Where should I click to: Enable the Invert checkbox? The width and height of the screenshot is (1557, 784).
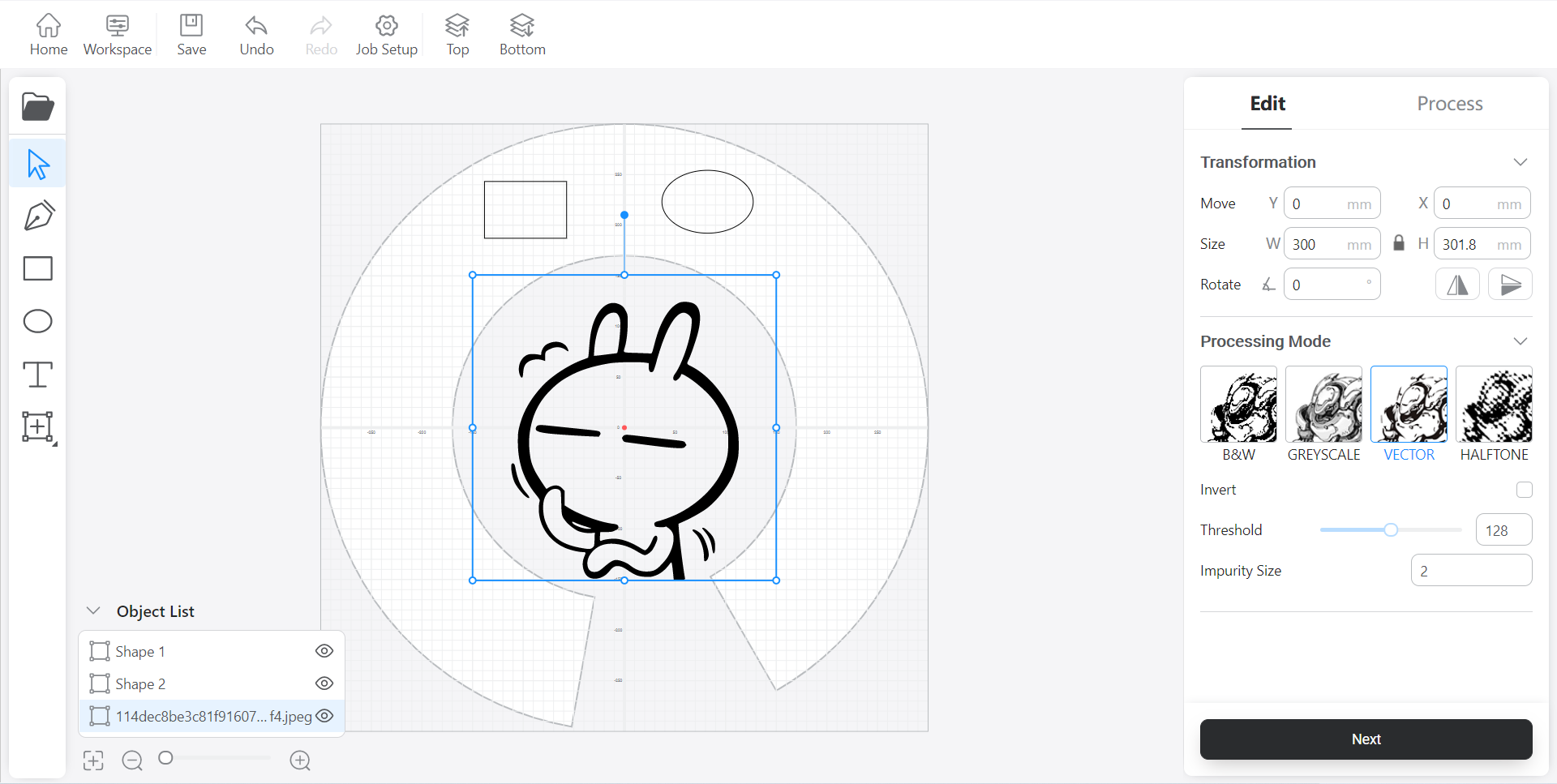pyautogui.click(x=1525, y=490)
